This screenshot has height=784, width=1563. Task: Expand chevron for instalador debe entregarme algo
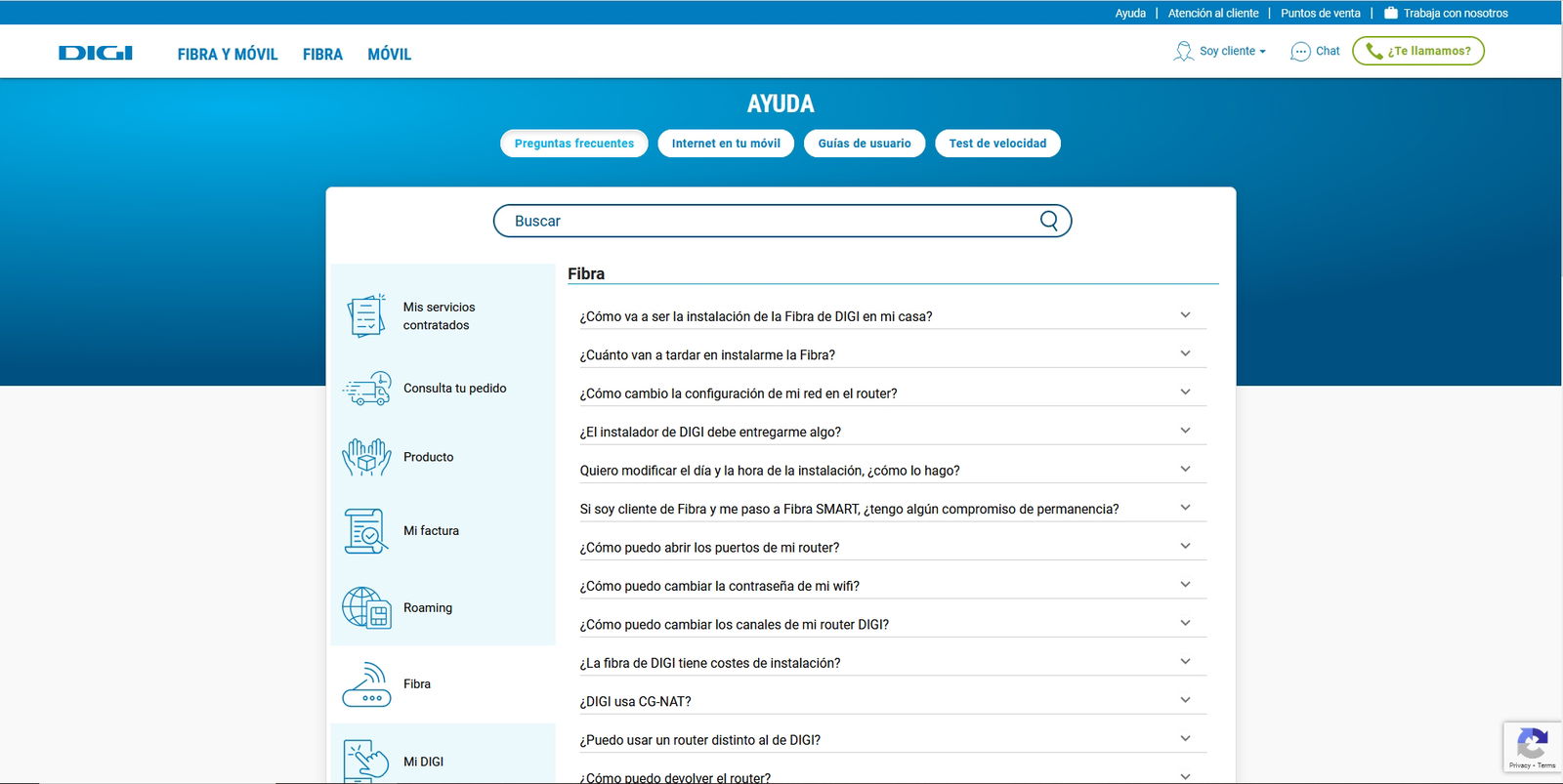pos(1185,431)
